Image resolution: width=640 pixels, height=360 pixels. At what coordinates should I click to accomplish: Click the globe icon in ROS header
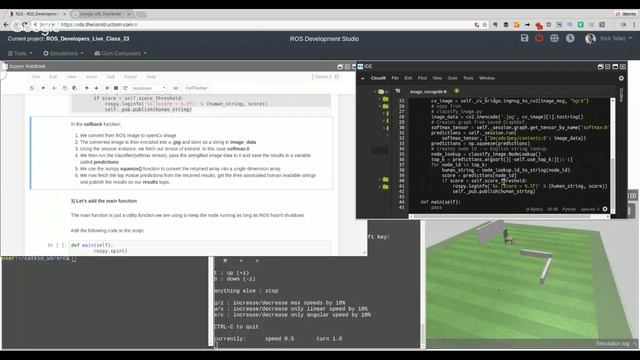pos(554,38)
